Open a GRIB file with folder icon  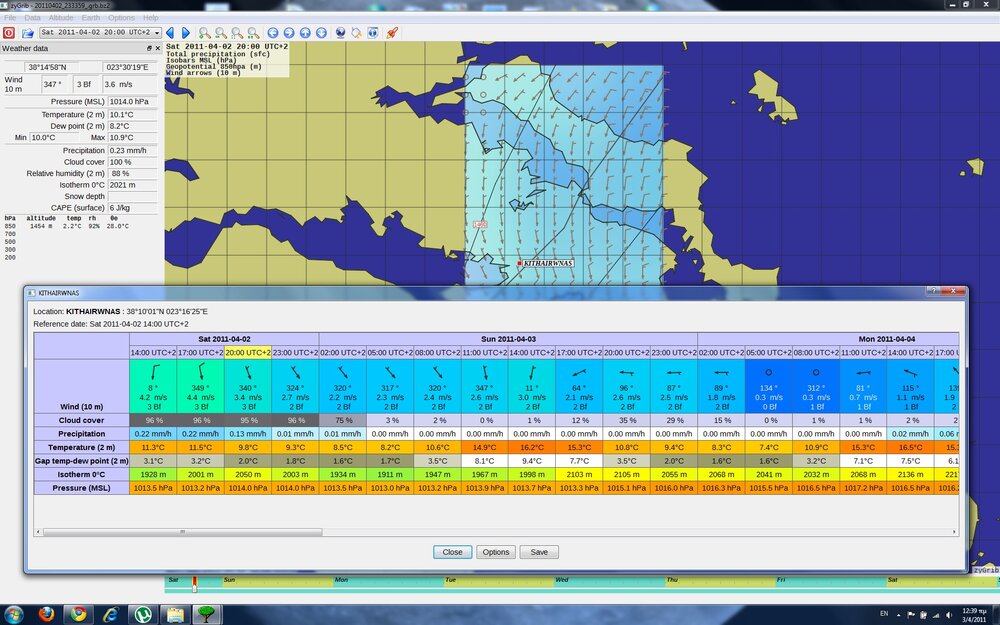click(x=28, y=33)
